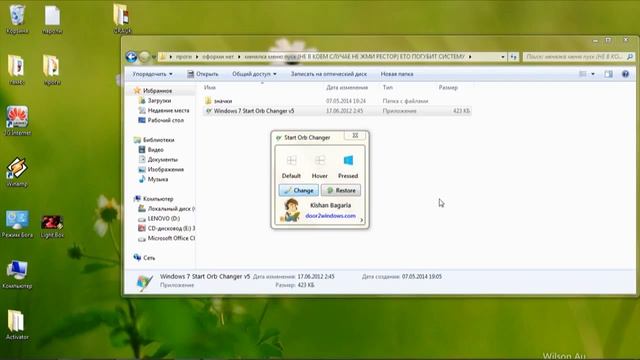Select the Activator folder on desktop
Viewport: 640px width, 360px height.
coord(17,324)
